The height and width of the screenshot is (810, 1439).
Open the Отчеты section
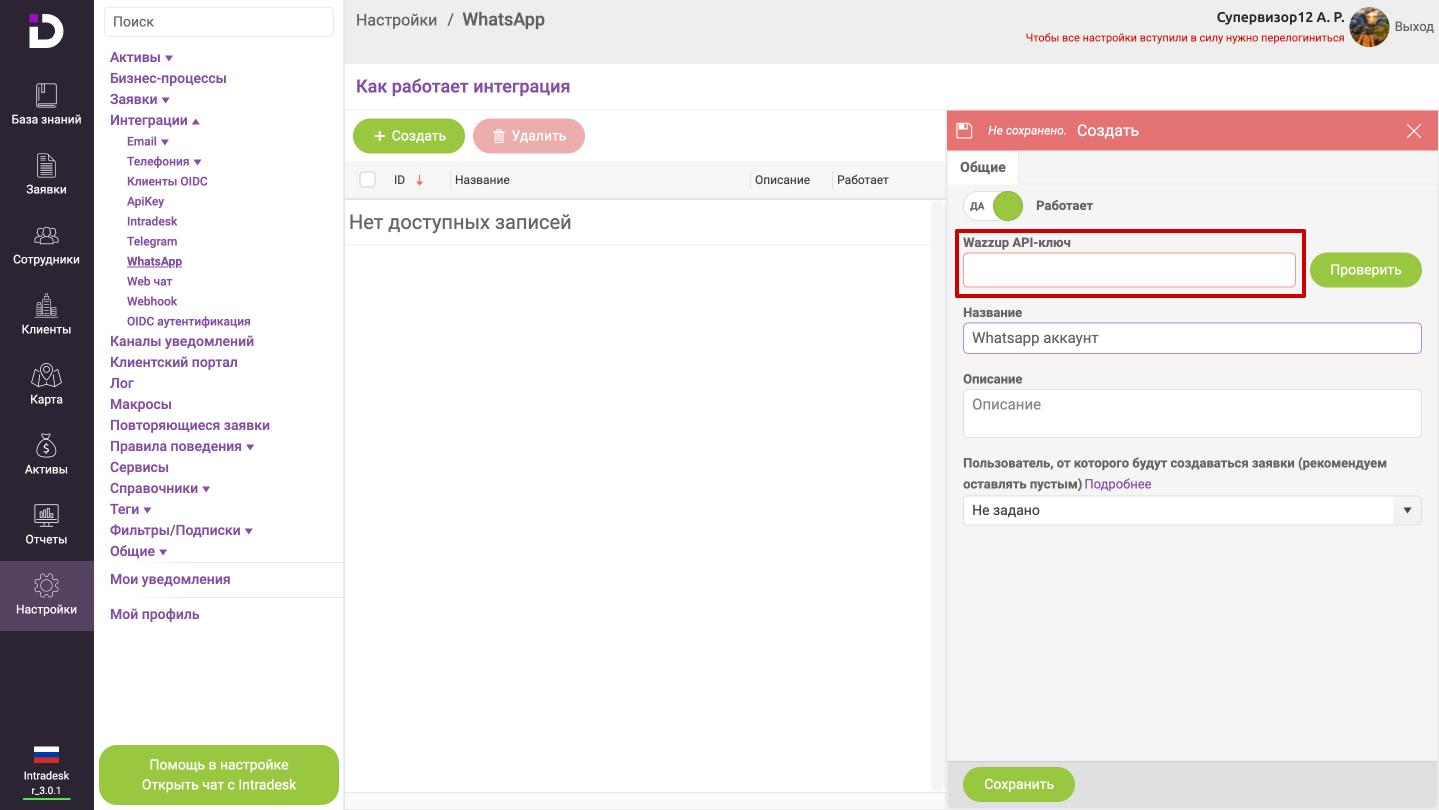click(x=46, y=525)
